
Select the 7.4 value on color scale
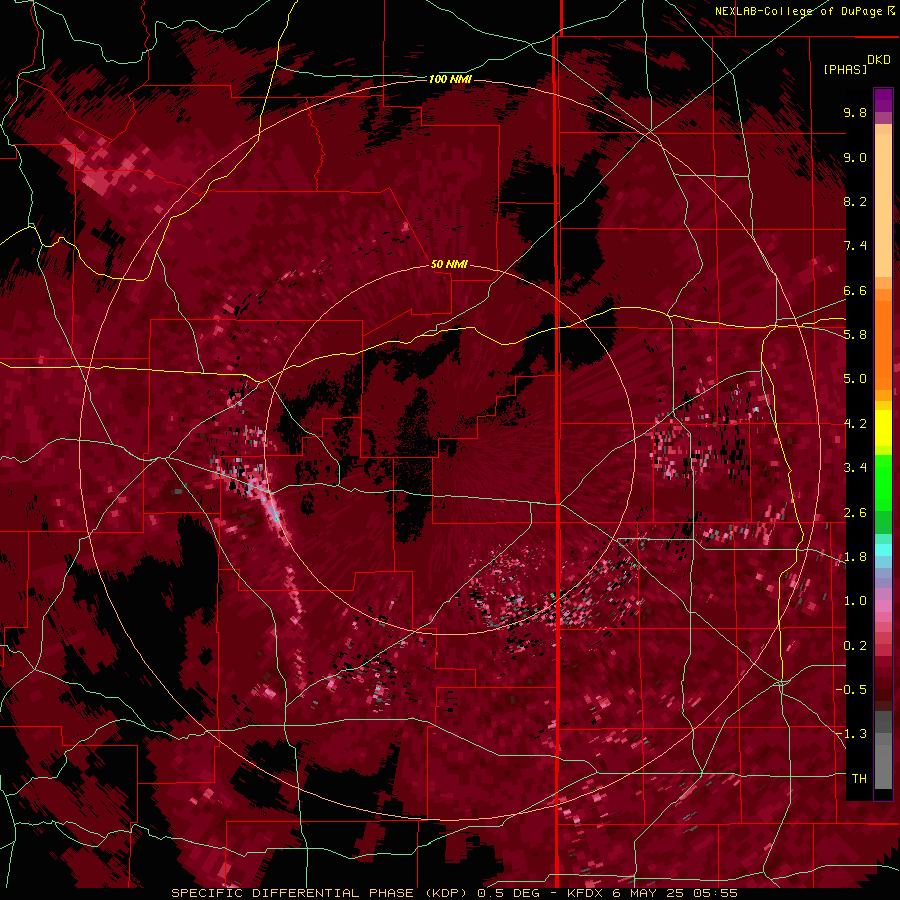(x=855, y=246)
